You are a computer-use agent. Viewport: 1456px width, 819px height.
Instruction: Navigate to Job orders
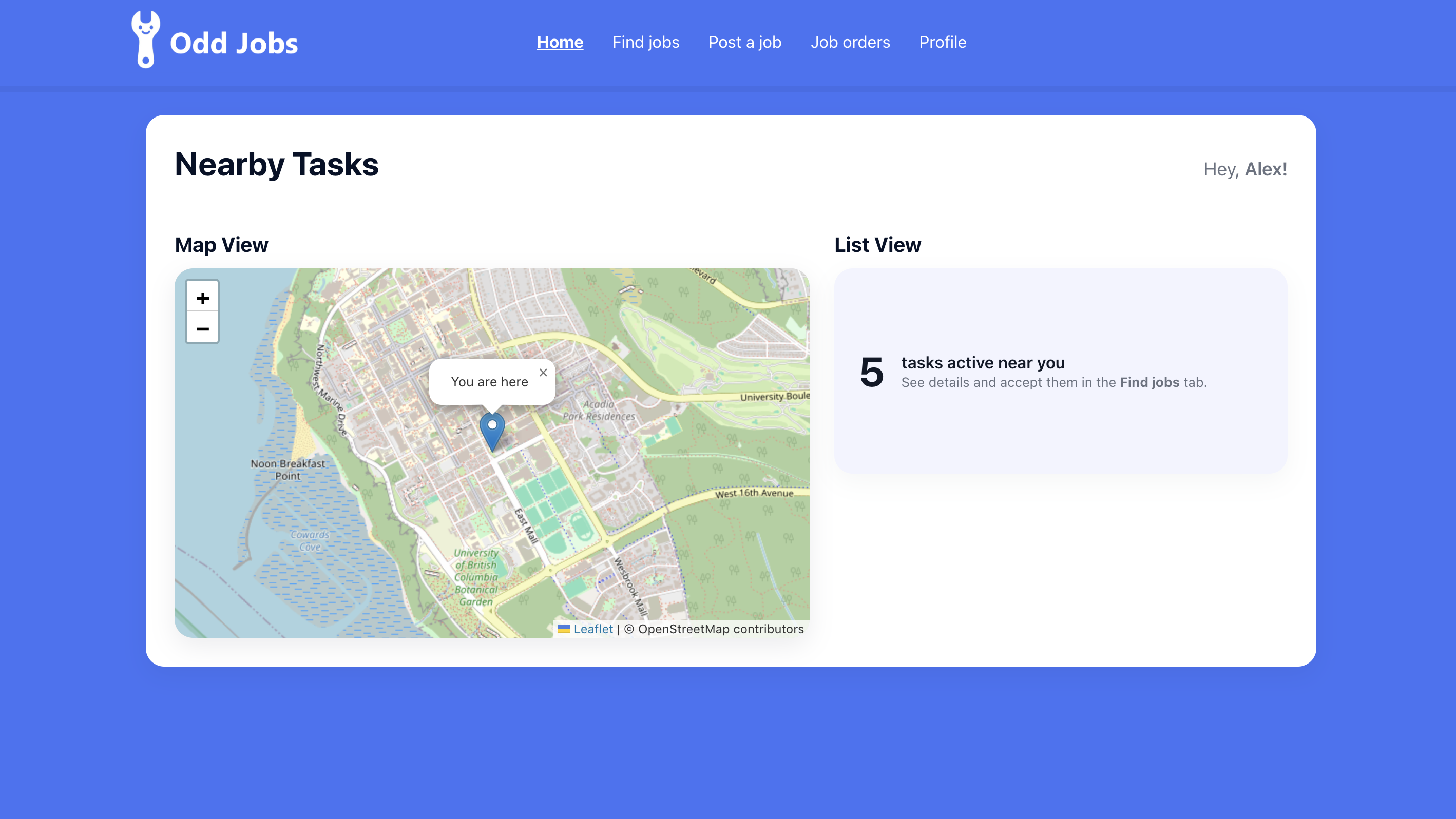click(x=850, y=43)
